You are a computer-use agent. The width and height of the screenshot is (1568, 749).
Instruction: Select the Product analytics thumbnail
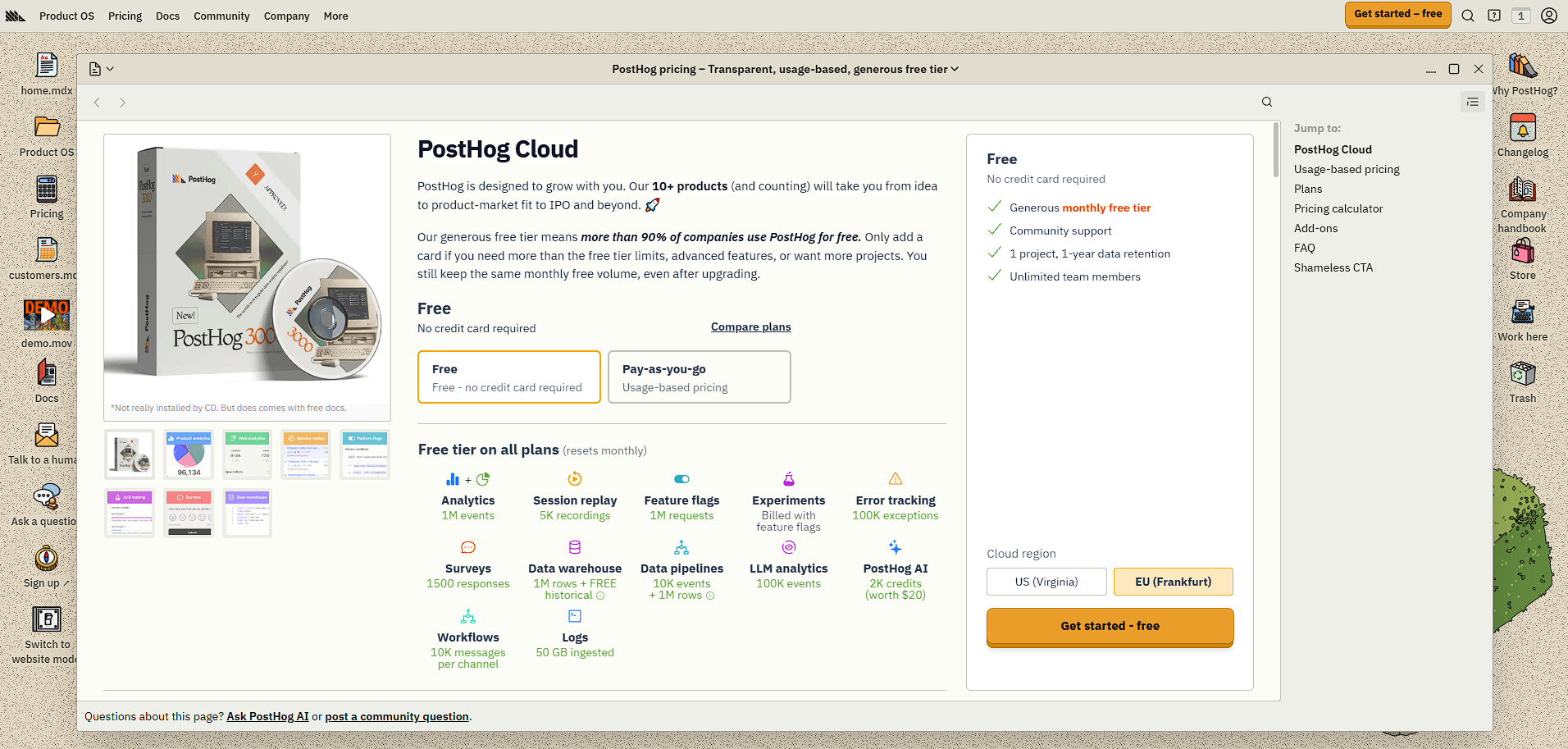(x=189, y=454)
